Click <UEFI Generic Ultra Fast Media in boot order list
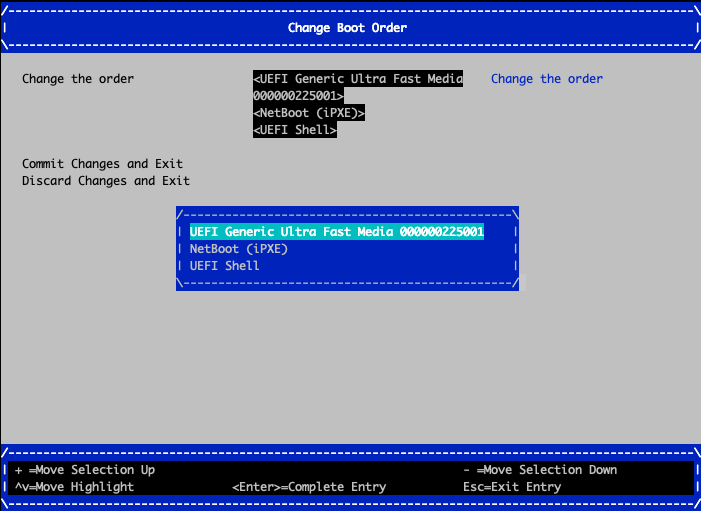Screen dimensions: 701x511 pyautogui.click(x=358, y=79)
